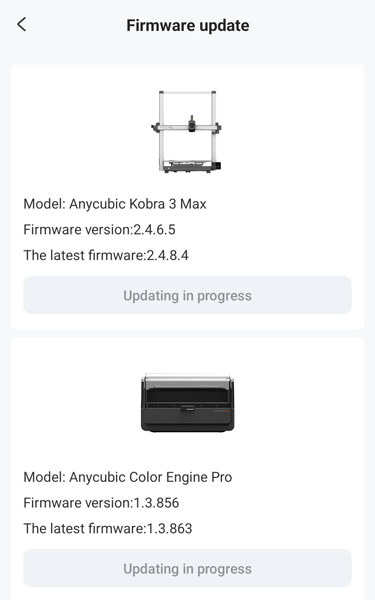Tap the Kobra 3 Max printer image
Screen dimensions: 375x600
click(187, 131)
